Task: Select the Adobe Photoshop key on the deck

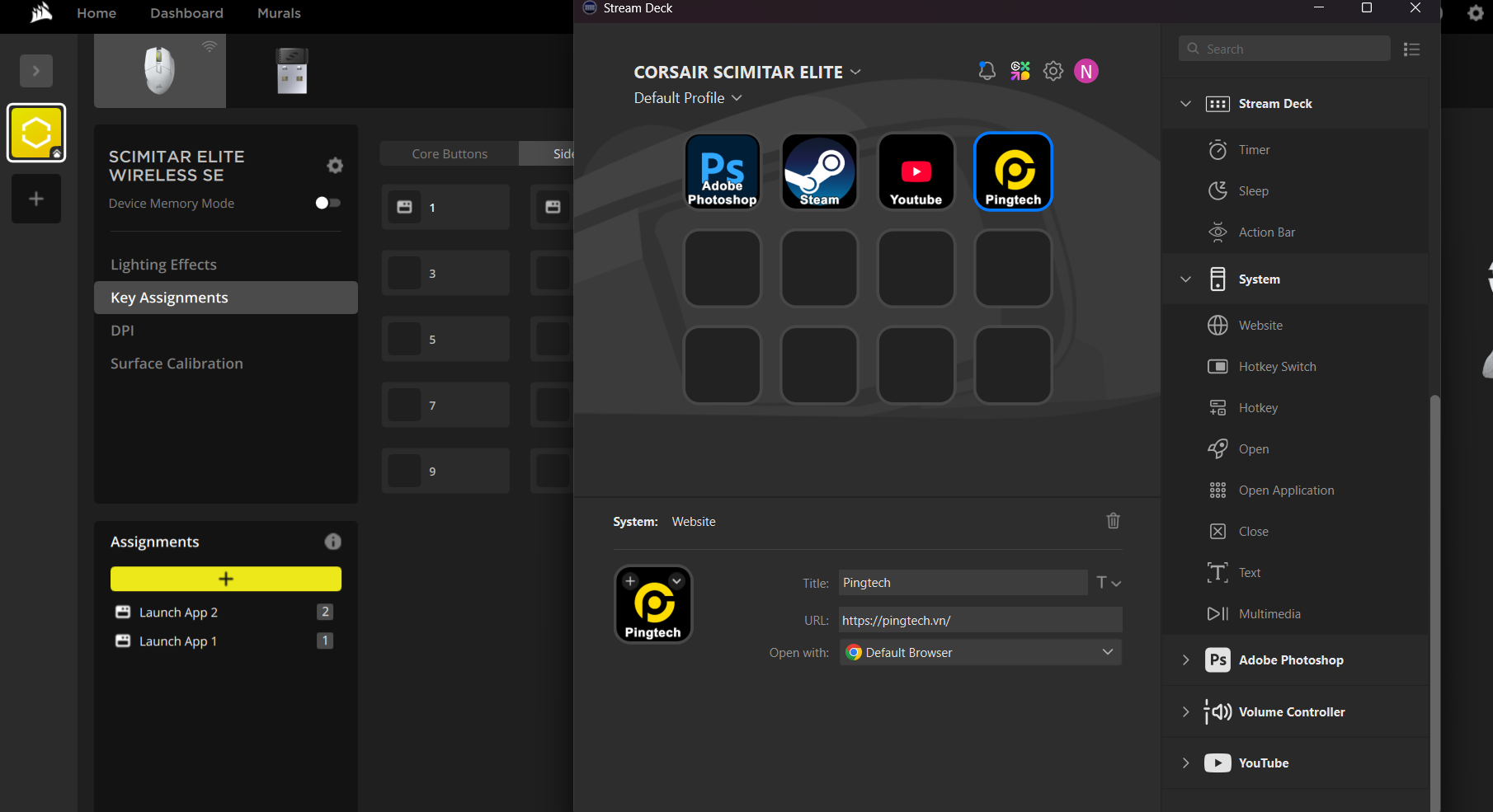Action: pos(723,171)
